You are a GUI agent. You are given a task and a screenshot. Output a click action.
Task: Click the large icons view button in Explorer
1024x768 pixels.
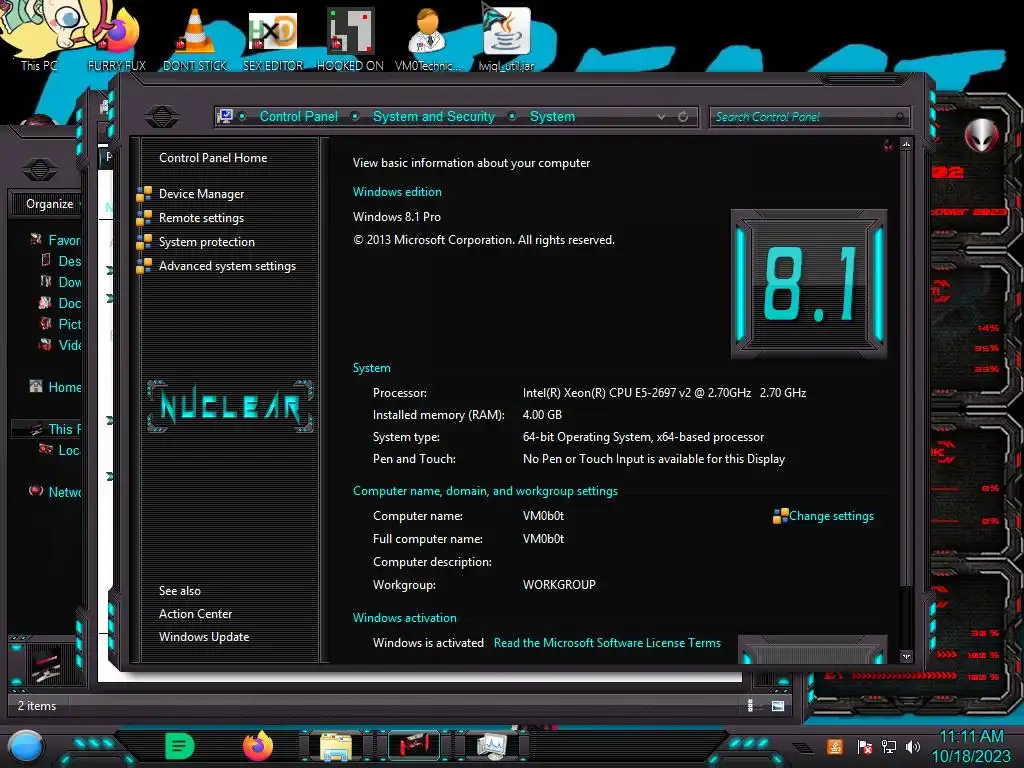click(778, 705)
